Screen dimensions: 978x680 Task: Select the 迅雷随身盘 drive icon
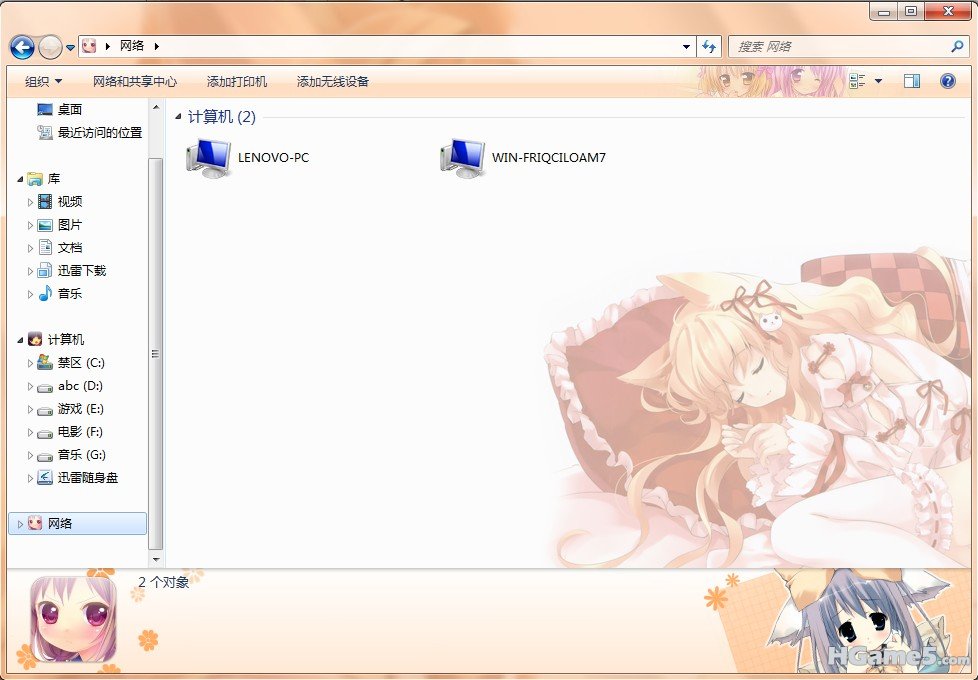[45, 478]
